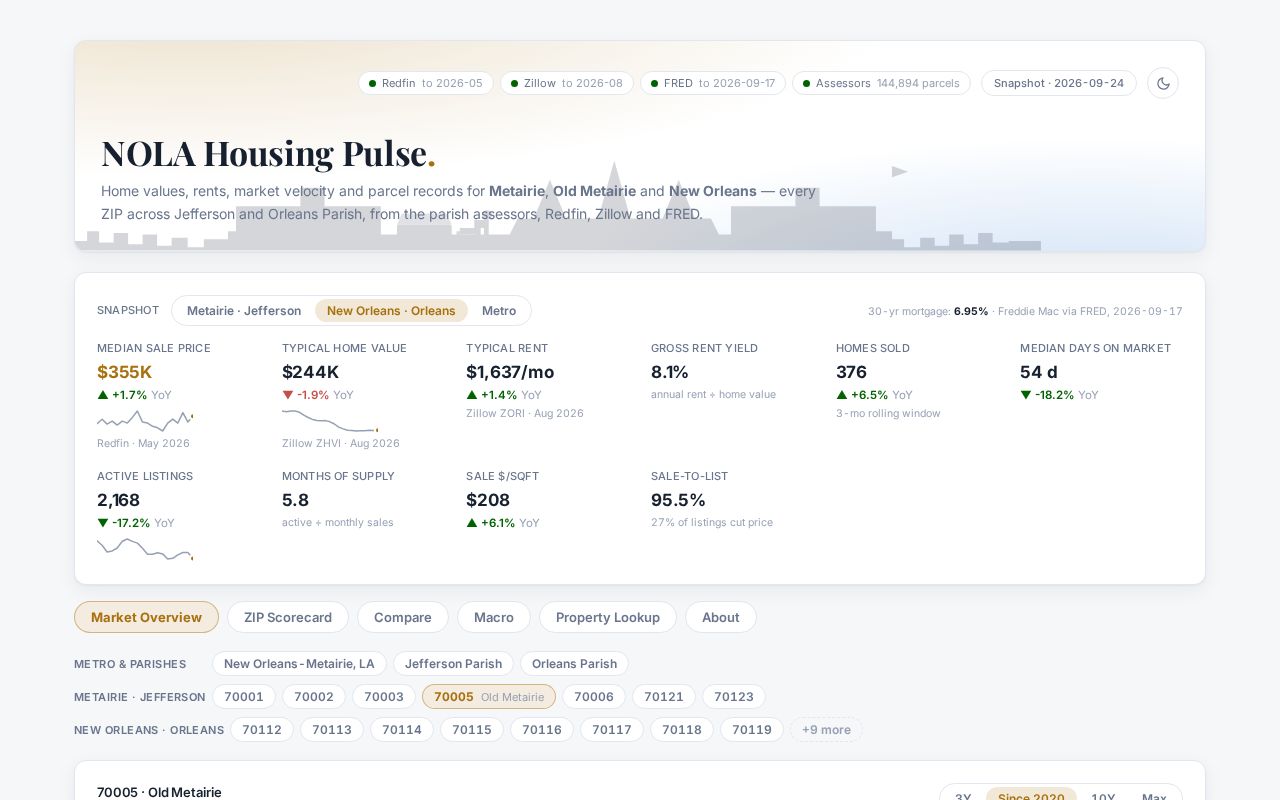Select ZIP 70119 chip
The image size is (1280, 800).
pos(752,730)
